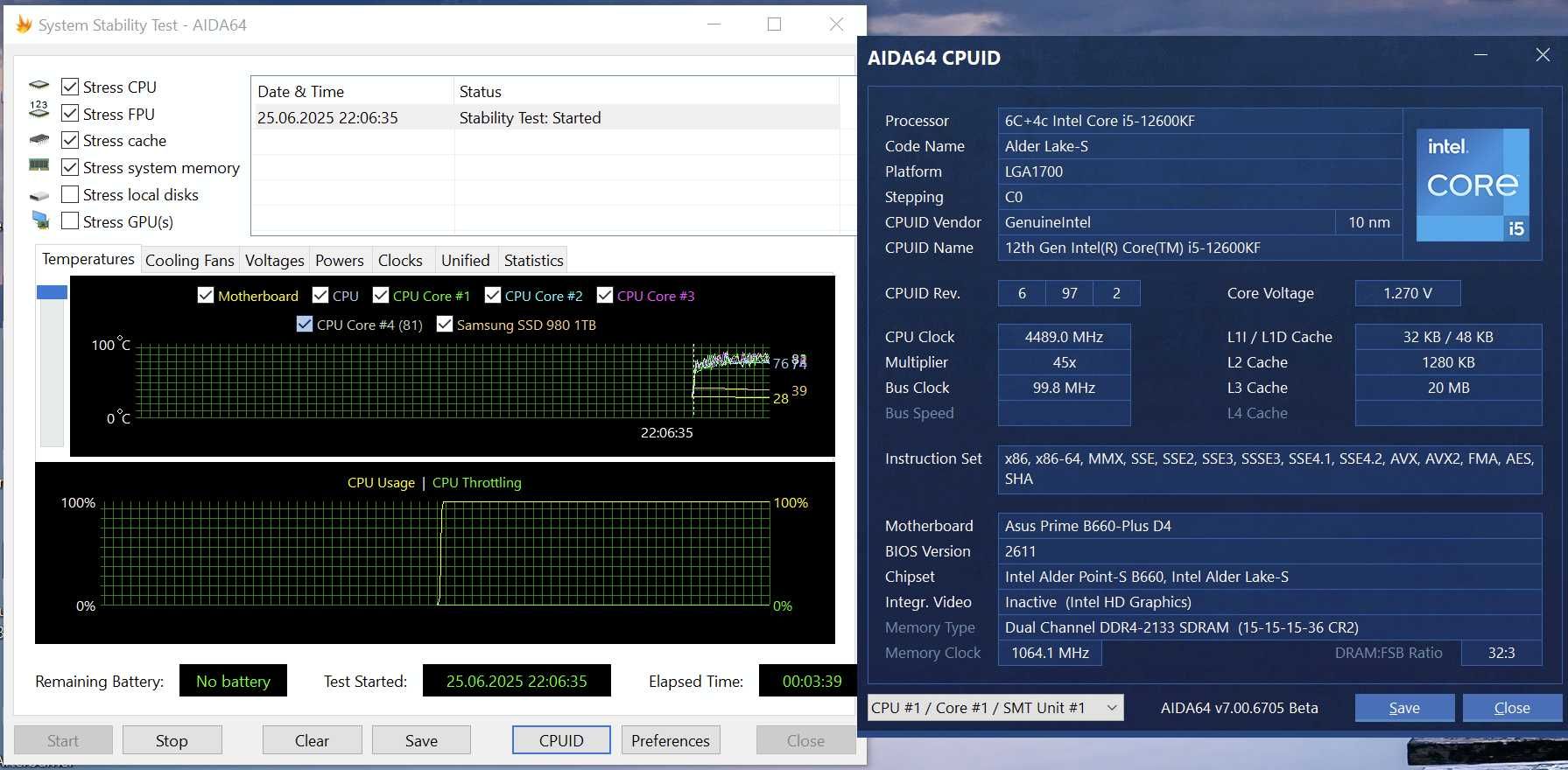1568x770 pixels.
Task: Select the Stability Test: Started log row
Action: click(545, 117)
